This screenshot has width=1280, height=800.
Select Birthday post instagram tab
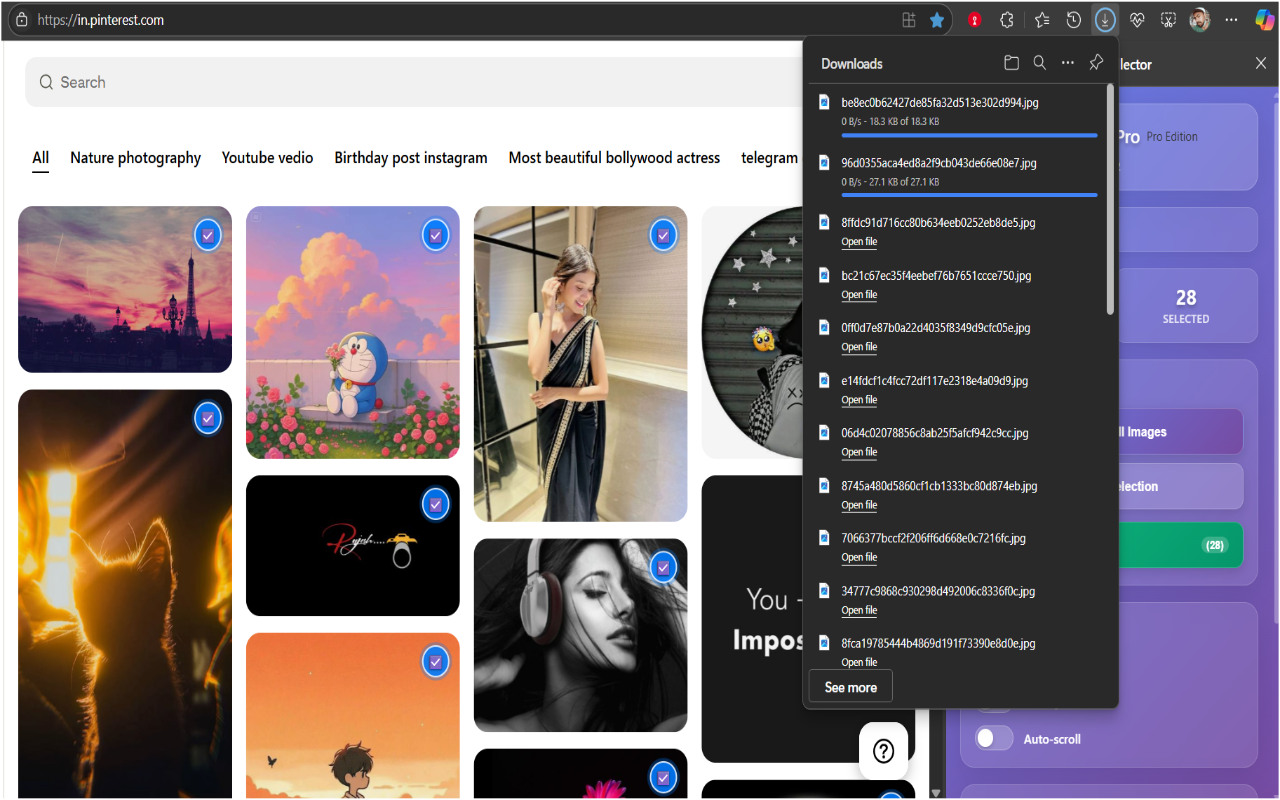(x=411, y=158)
